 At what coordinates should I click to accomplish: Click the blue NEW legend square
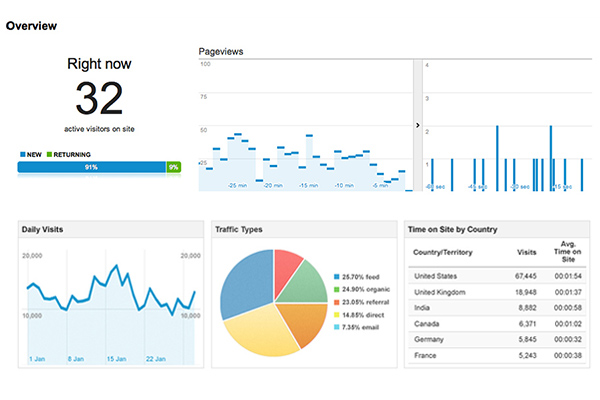point(23,154)
